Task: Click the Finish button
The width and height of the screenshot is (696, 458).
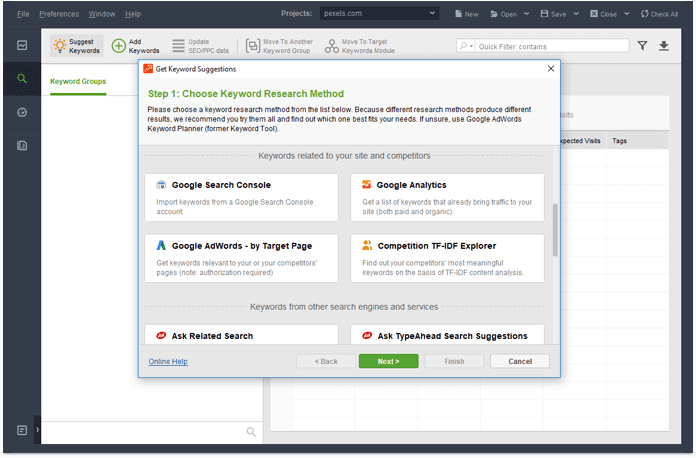Action: point(454,361)
